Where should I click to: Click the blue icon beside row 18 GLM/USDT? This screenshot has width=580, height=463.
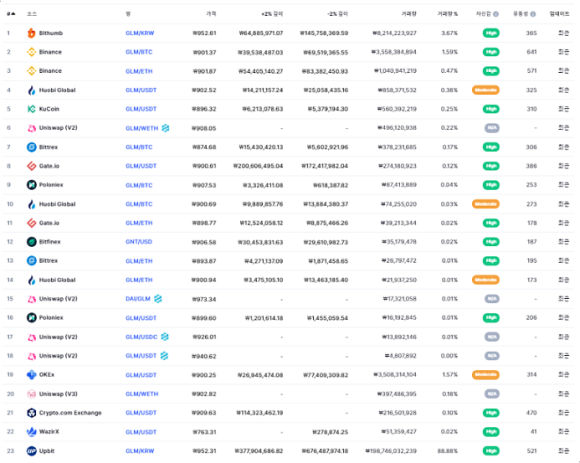click(x=165, y=356)
